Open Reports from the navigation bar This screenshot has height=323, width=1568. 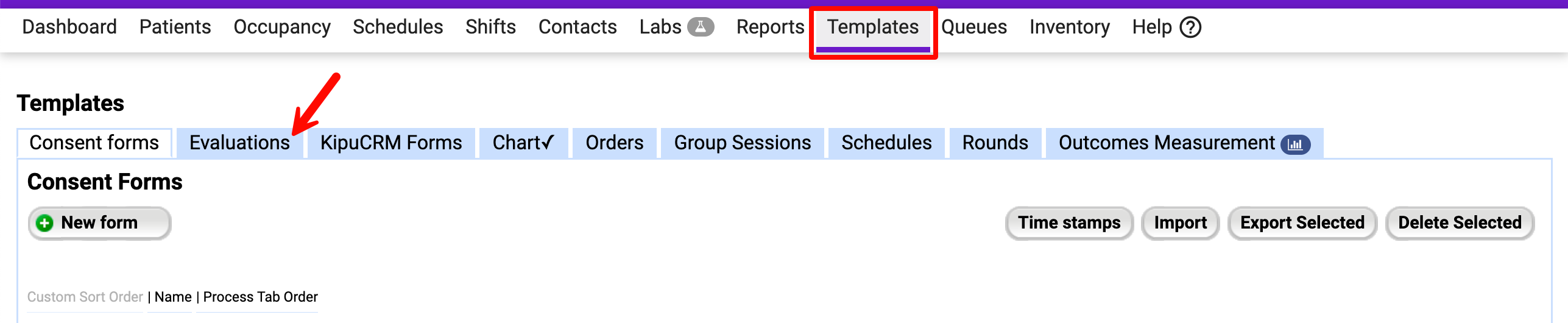click(x=770, y=27)
